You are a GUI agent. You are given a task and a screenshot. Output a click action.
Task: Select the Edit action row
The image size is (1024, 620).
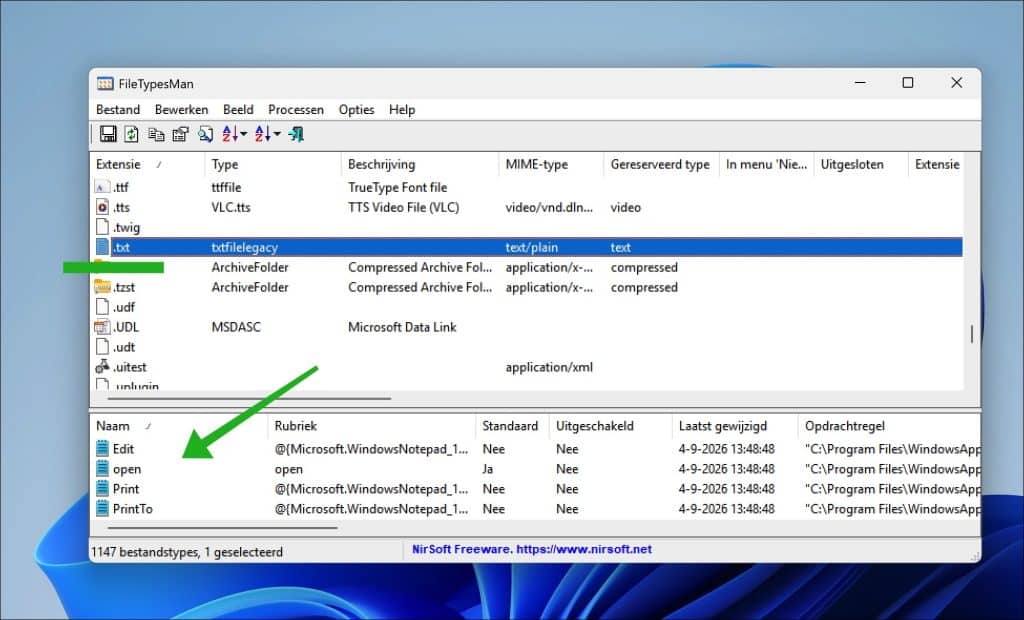[x=536, y=449]
